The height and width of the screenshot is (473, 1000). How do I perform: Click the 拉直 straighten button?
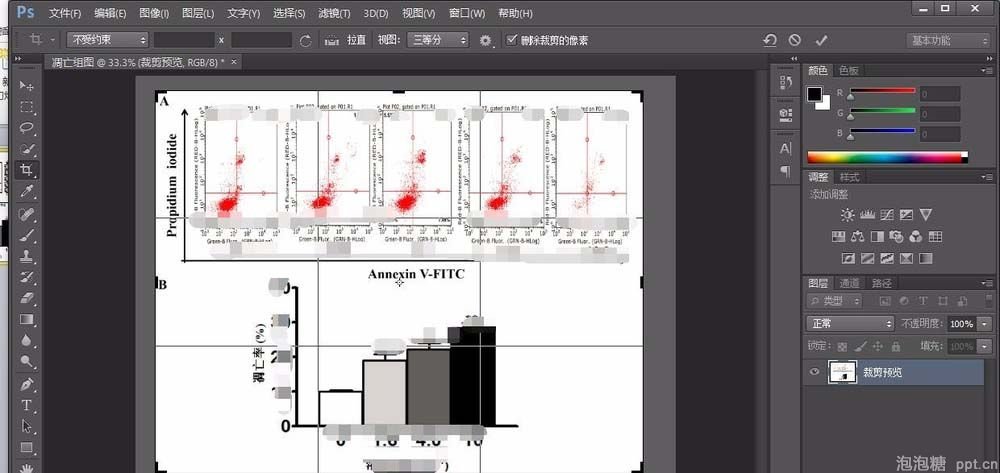tap(347, 40)
